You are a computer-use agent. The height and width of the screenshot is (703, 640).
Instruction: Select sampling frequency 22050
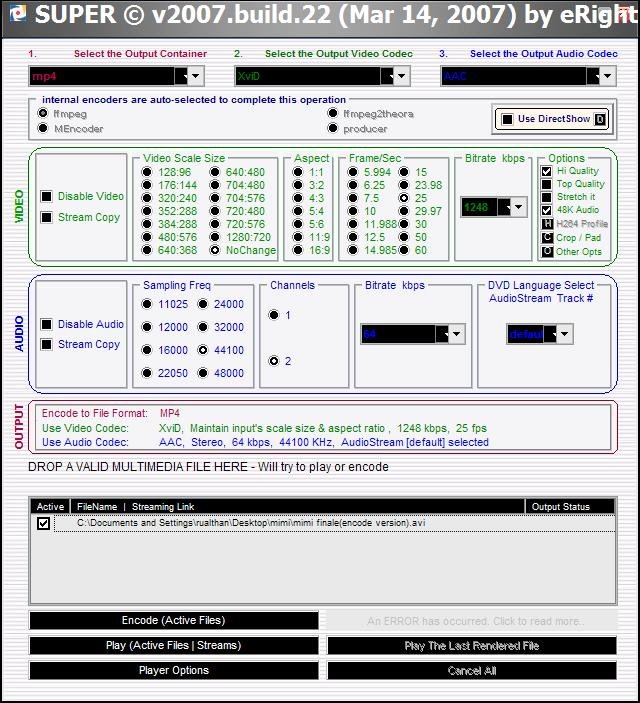(x=147, y=373)
